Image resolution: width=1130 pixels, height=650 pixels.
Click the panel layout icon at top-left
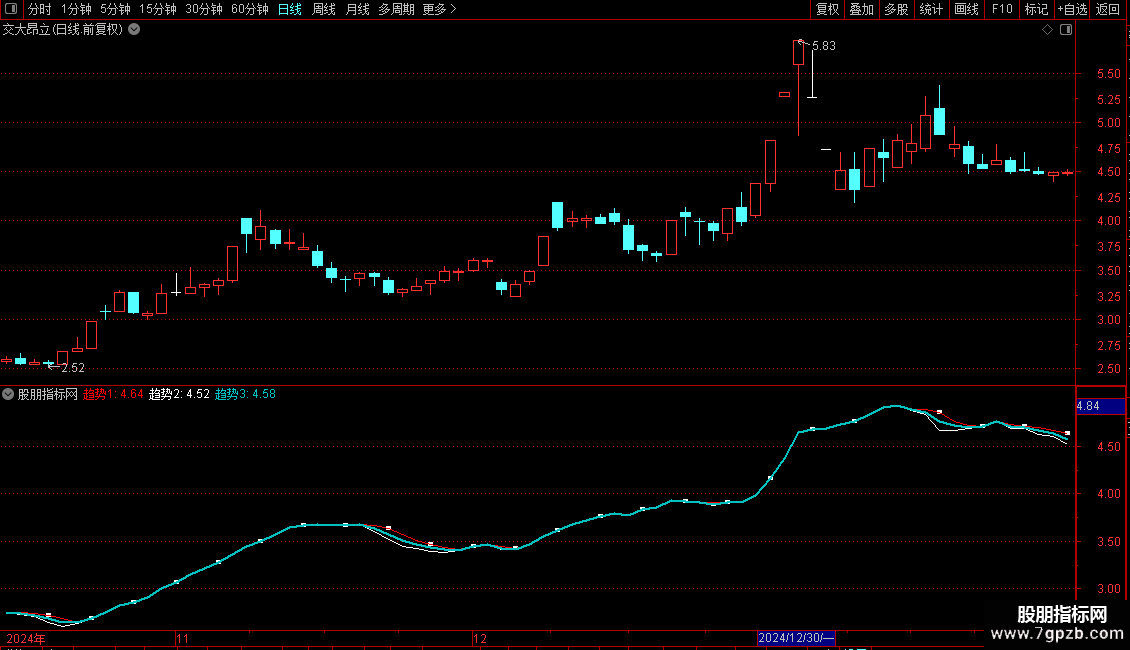pos(11,9)
